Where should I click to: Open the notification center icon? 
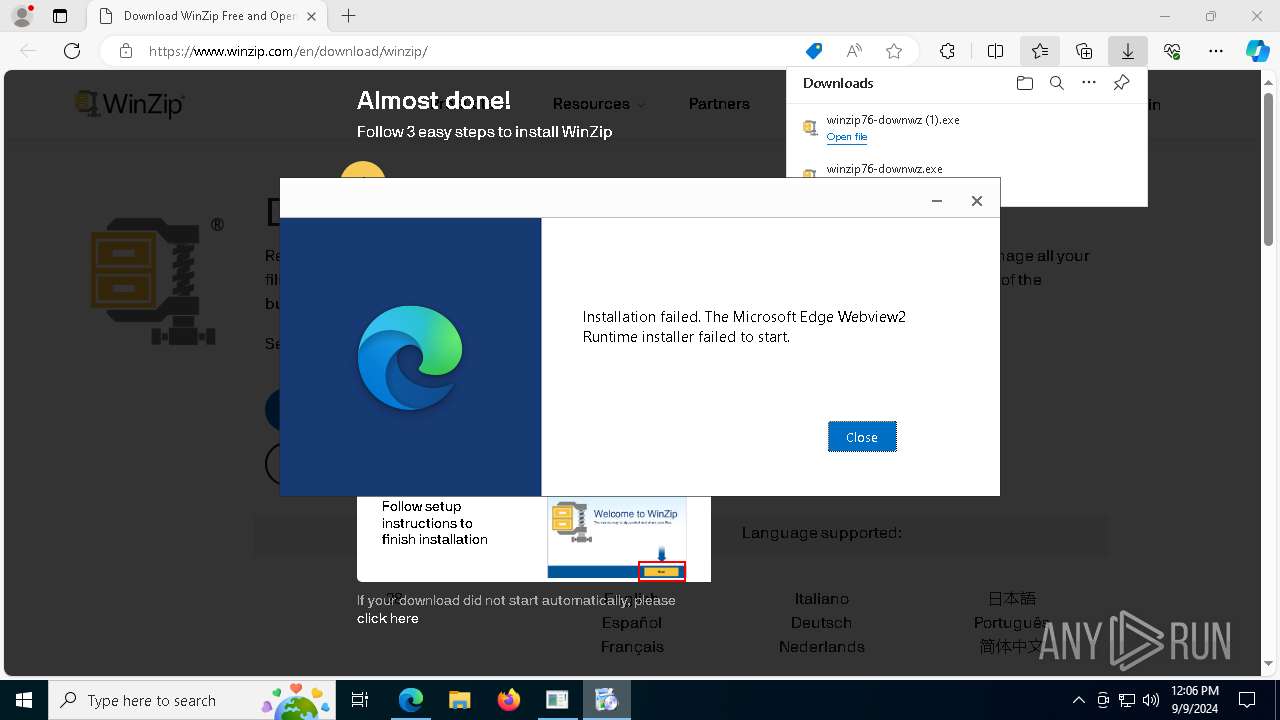(x=1247, y=700)
